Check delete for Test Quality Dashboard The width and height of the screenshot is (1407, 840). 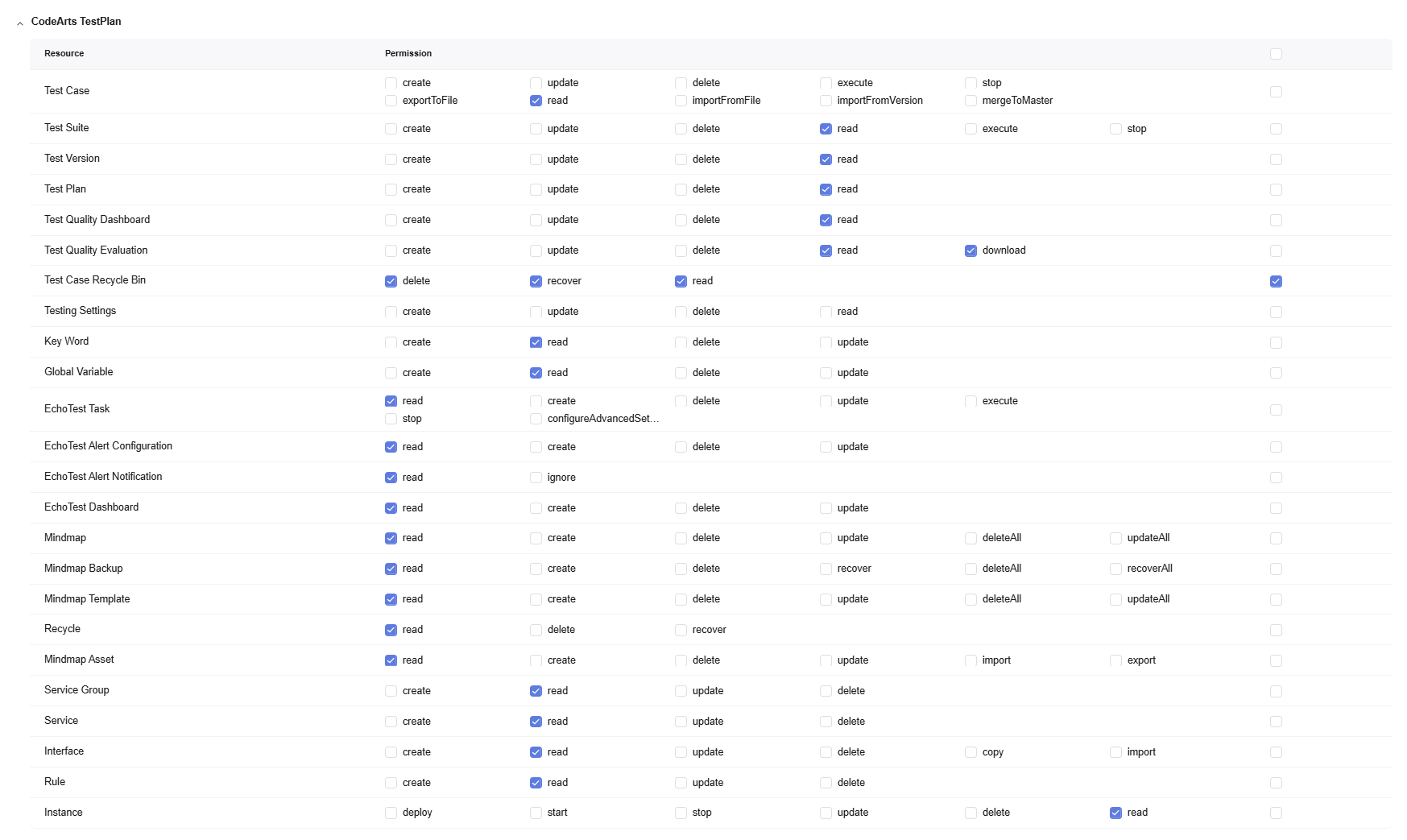[681, 220]
